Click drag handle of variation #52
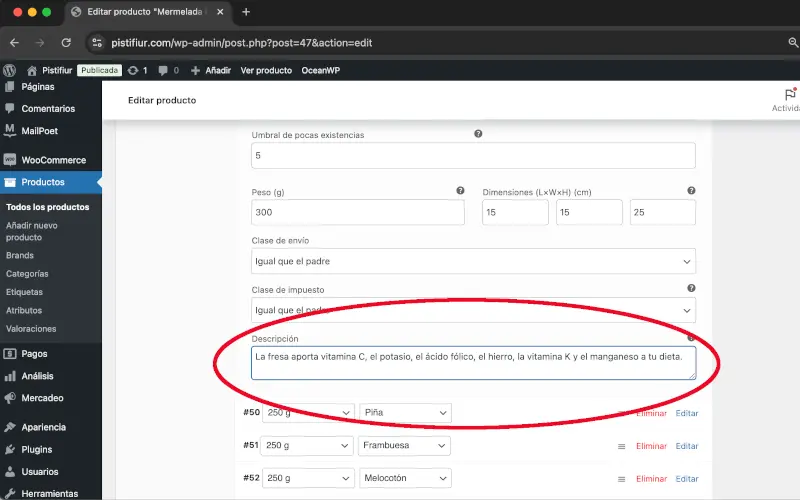Viewport: 800px width, 500px height. click(621, 479)
